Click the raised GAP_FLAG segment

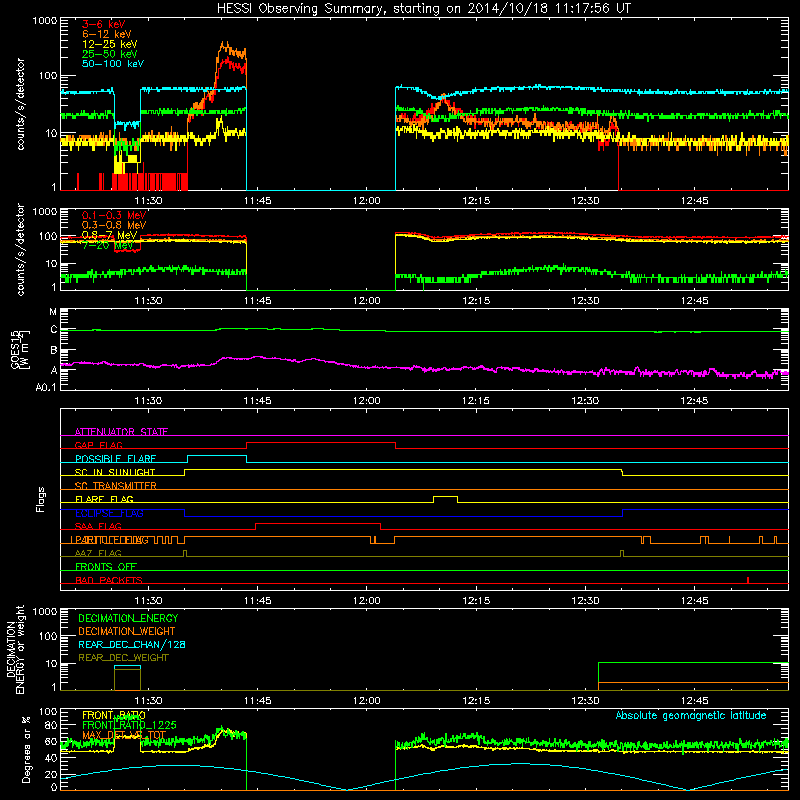pos(321,443)
